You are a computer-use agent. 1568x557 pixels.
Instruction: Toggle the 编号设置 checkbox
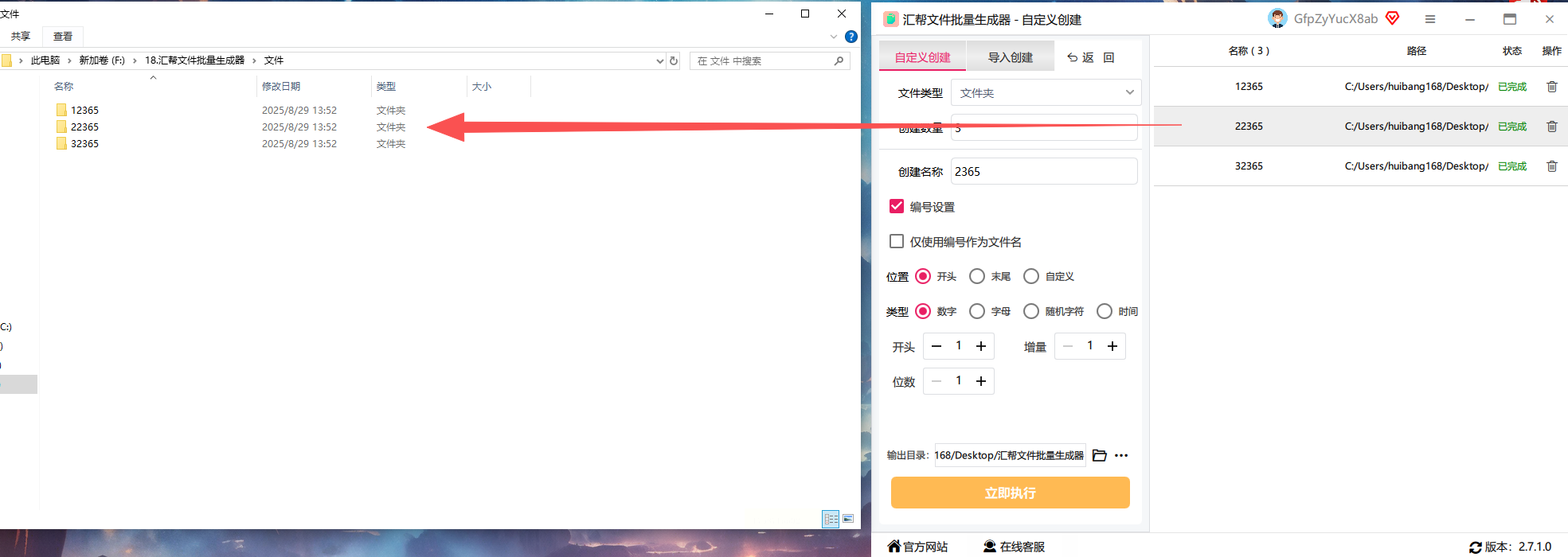coord(897,206)
